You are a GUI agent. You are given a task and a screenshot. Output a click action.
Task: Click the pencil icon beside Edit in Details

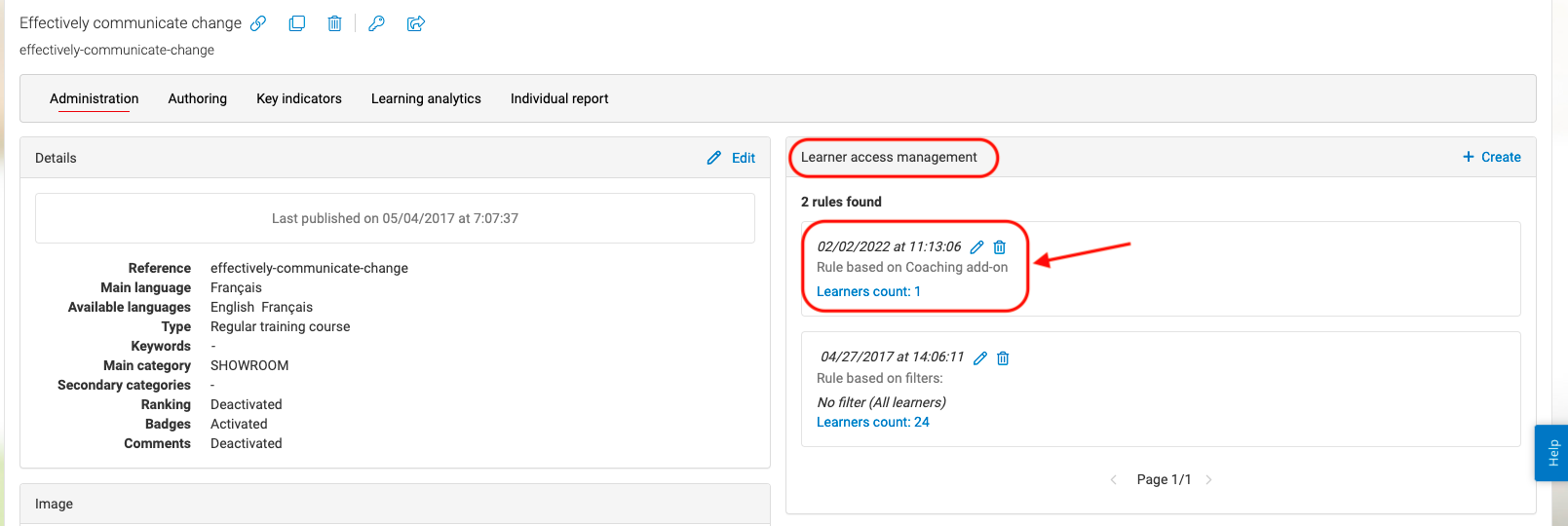714,158
